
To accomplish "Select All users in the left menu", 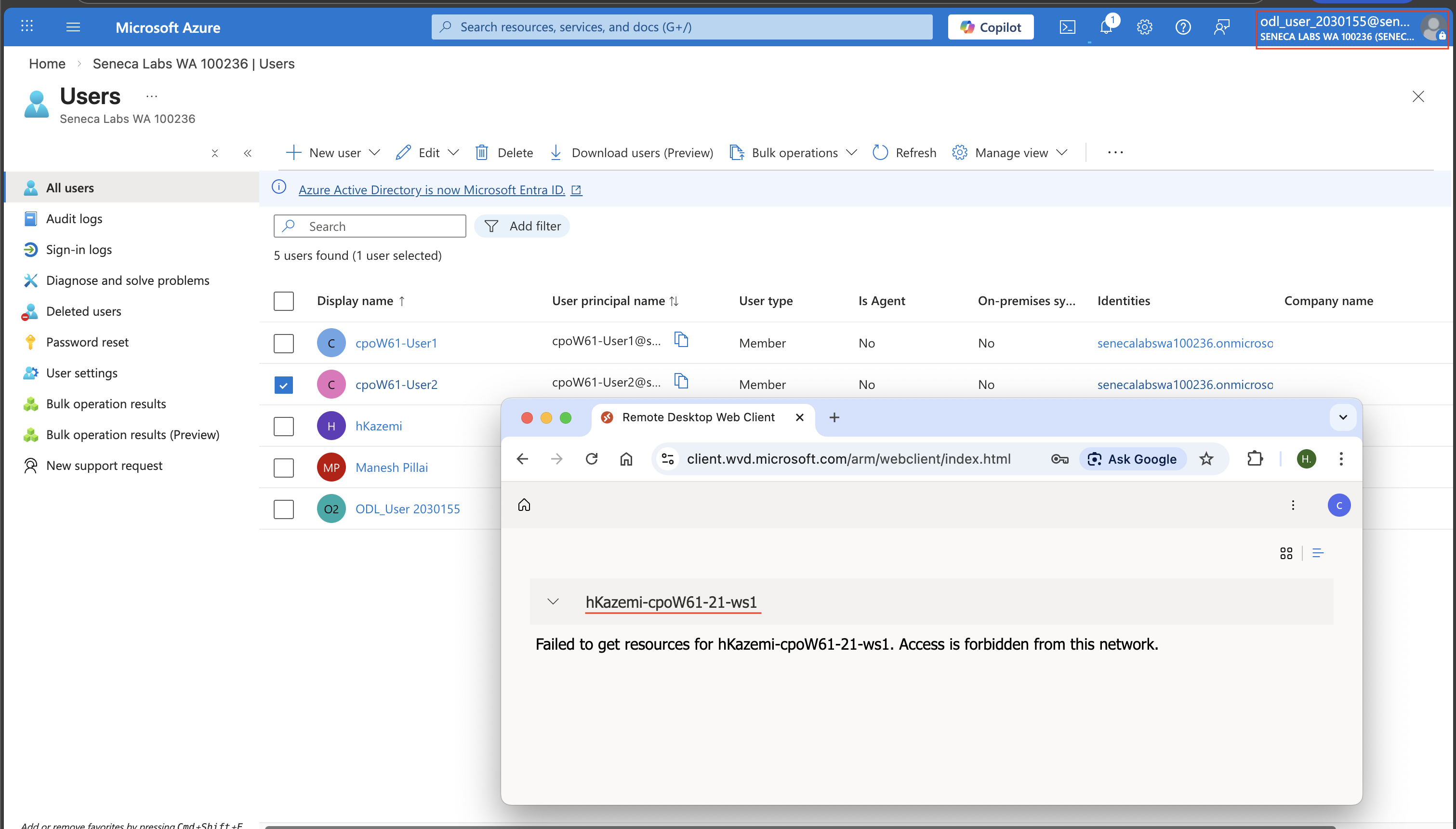I will [x=132, y=187].
